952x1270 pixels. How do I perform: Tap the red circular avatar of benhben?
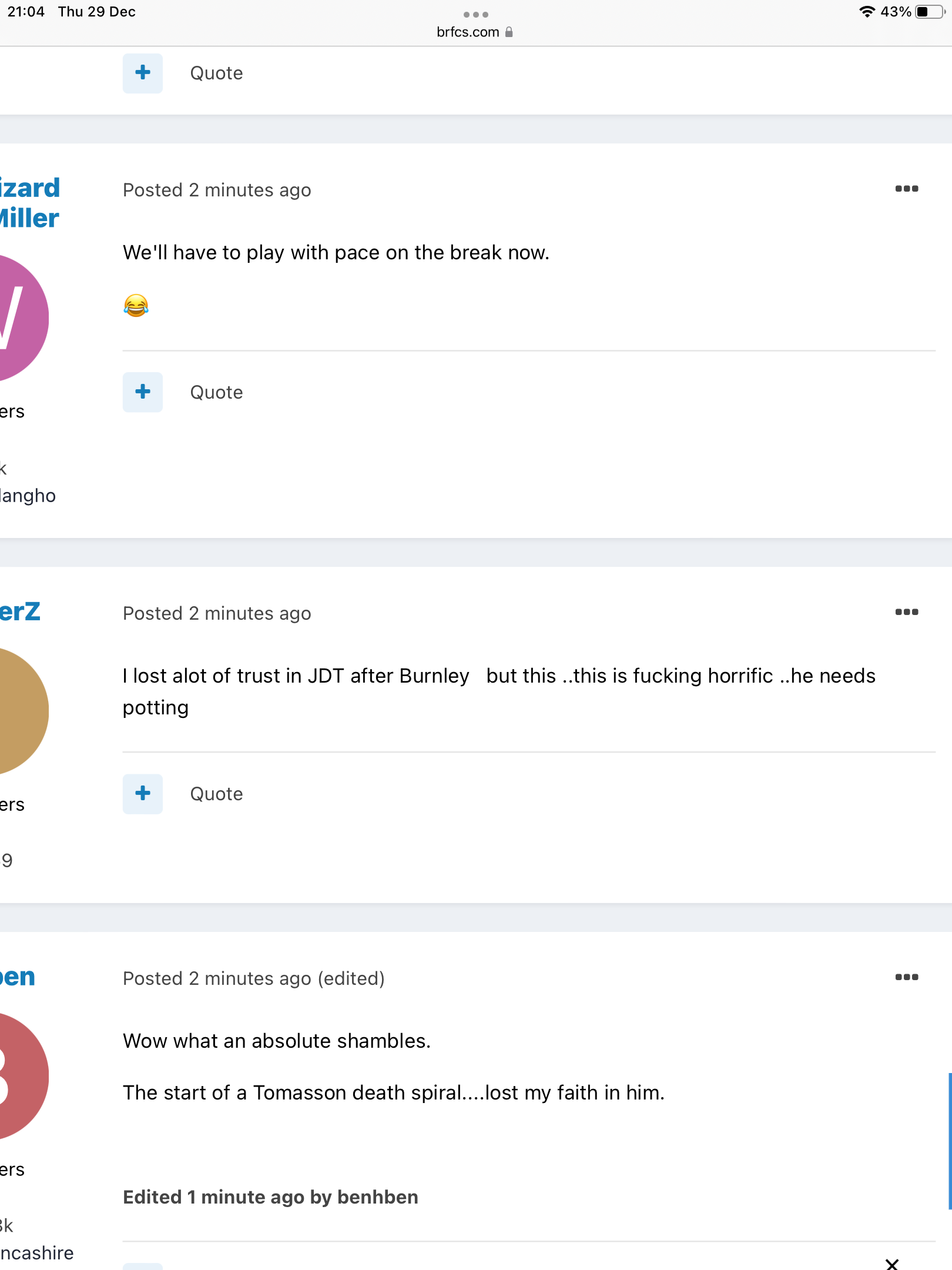point(24,1076)
